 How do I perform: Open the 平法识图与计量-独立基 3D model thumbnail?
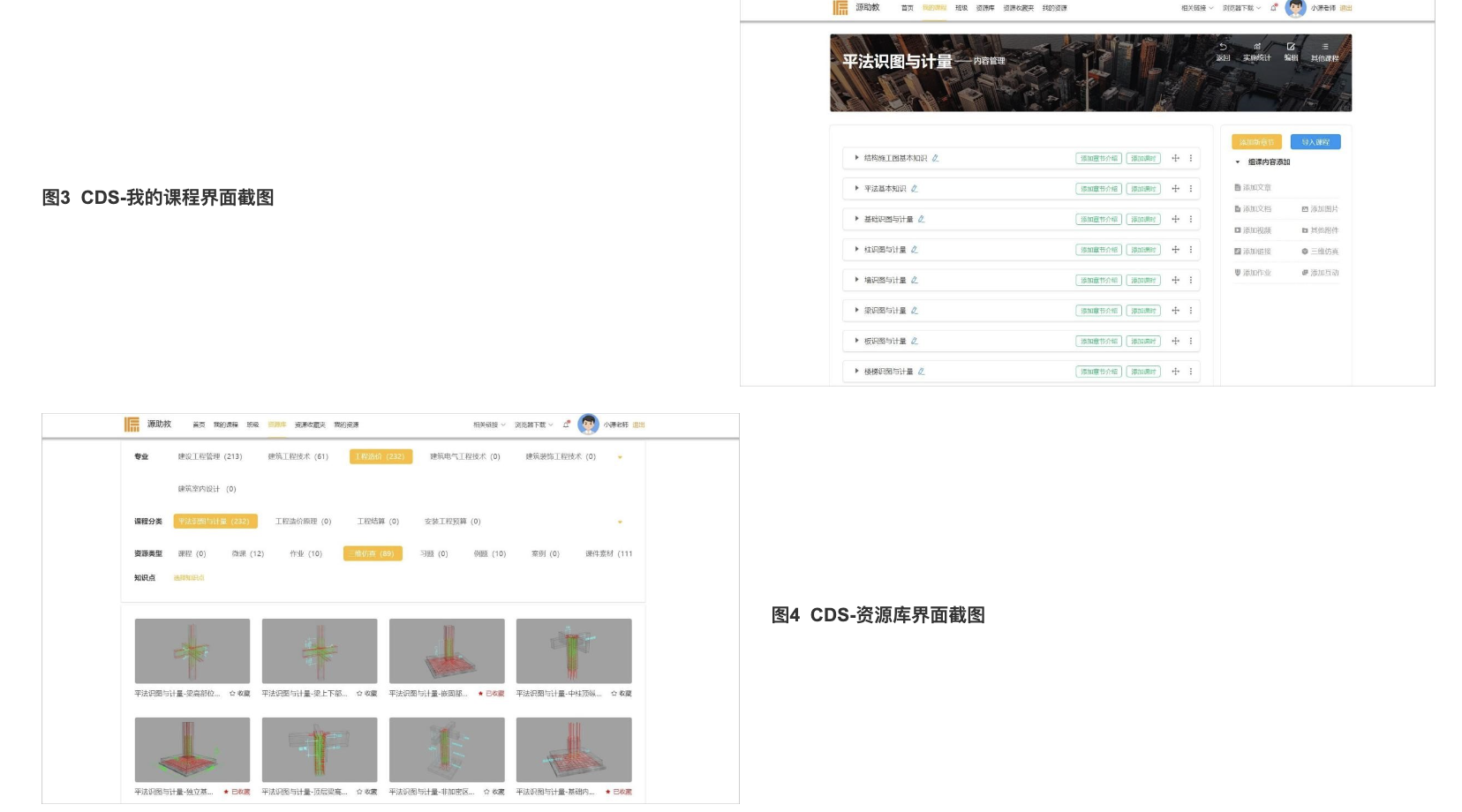(192, 749)
